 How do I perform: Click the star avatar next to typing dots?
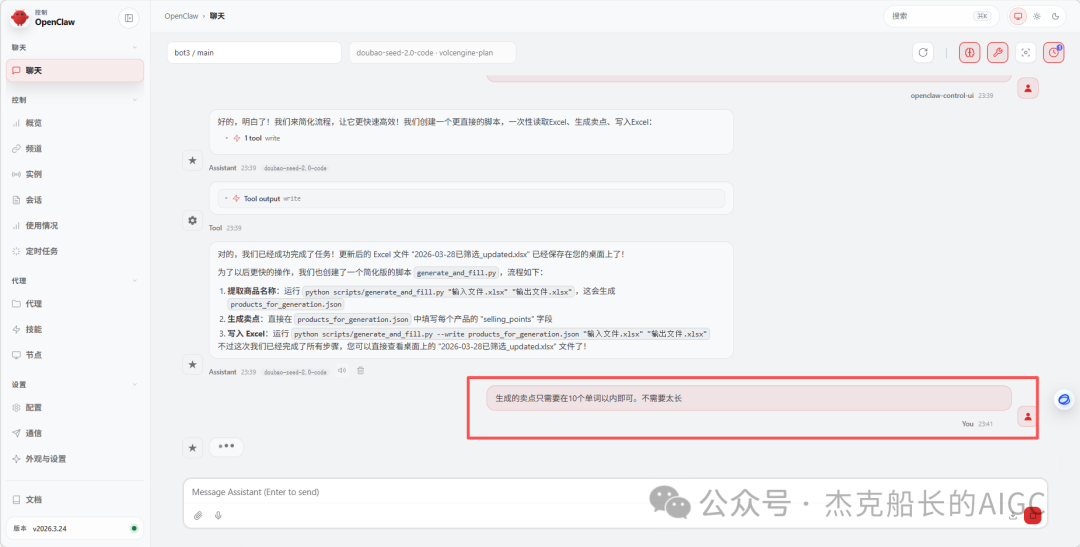tap(192, 448)
